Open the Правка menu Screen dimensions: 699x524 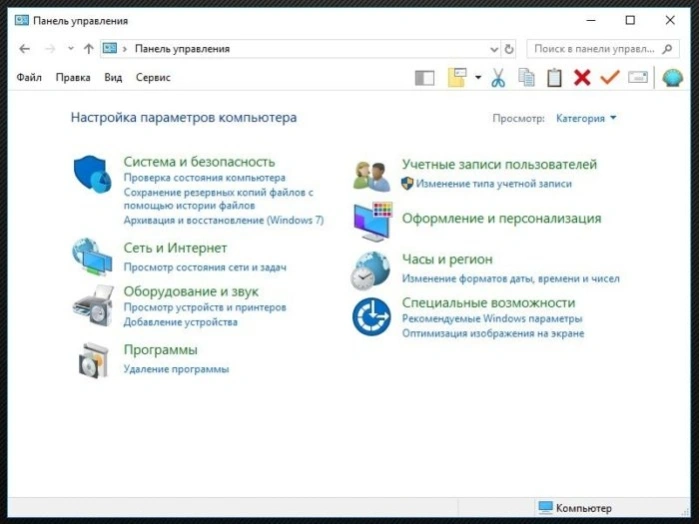coord(73,78)
